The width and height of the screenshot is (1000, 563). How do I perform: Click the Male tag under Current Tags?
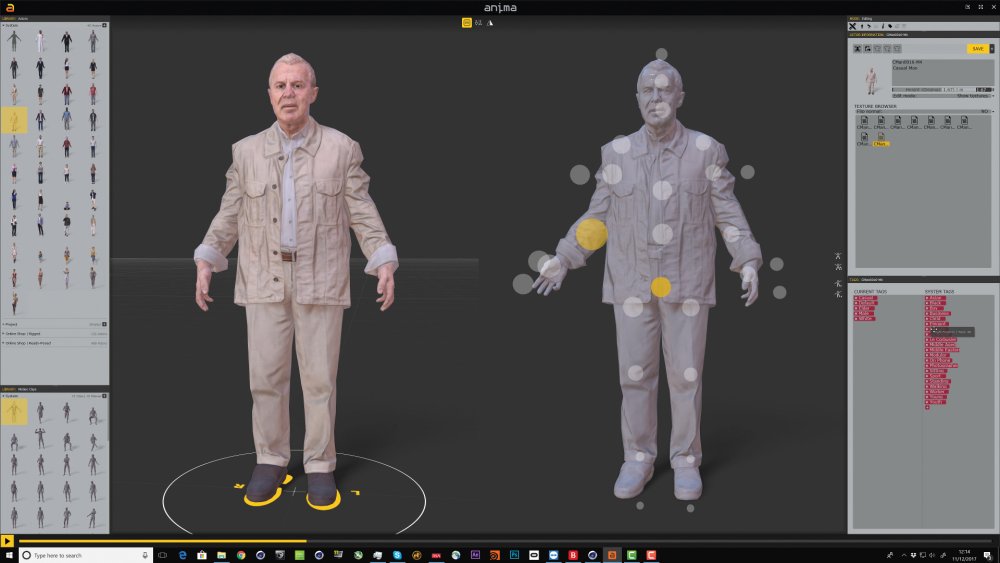tap(864, 313)
